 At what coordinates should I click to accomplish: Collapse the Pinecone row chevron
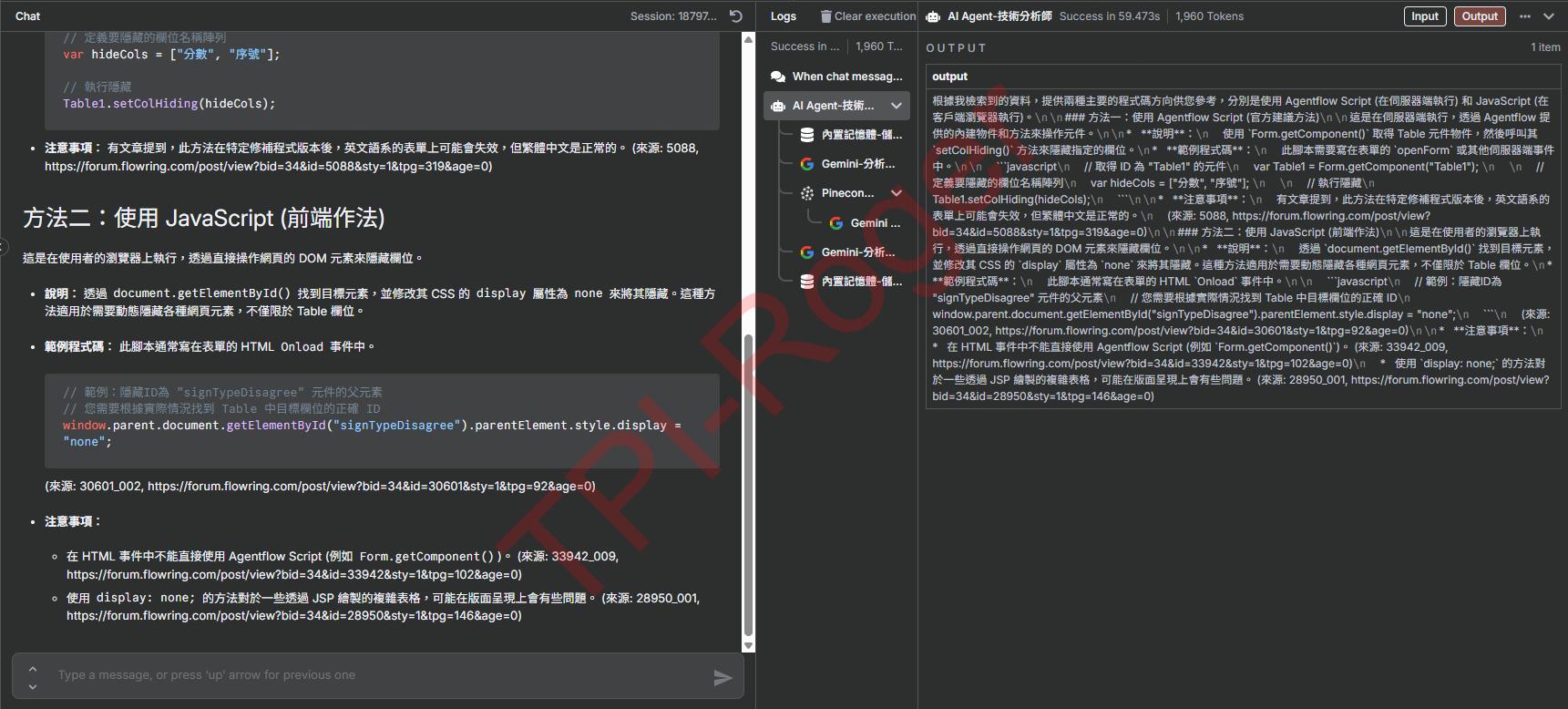[897, 193]
